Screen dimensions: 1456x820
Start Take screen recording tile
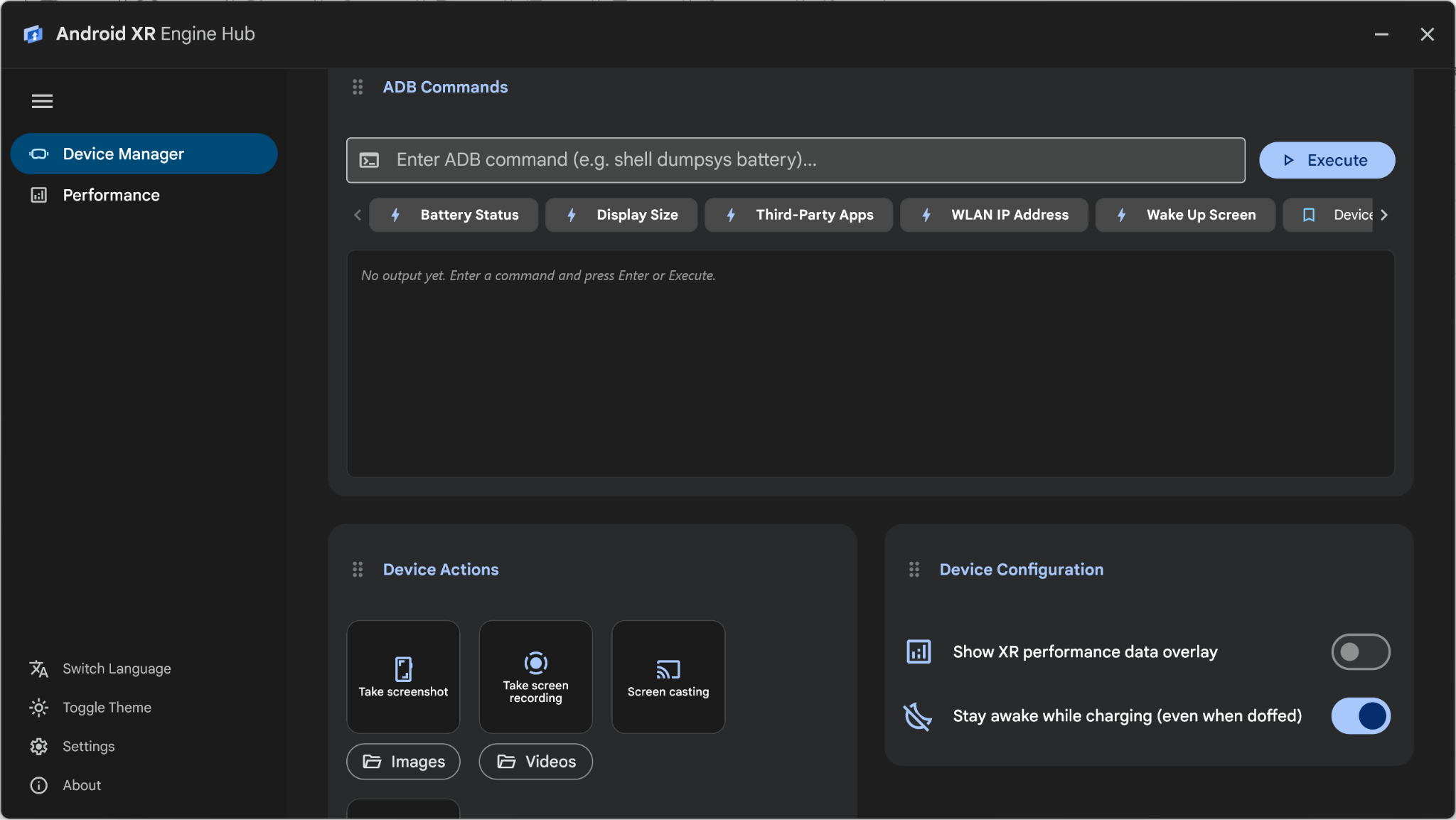coord(536,676)
